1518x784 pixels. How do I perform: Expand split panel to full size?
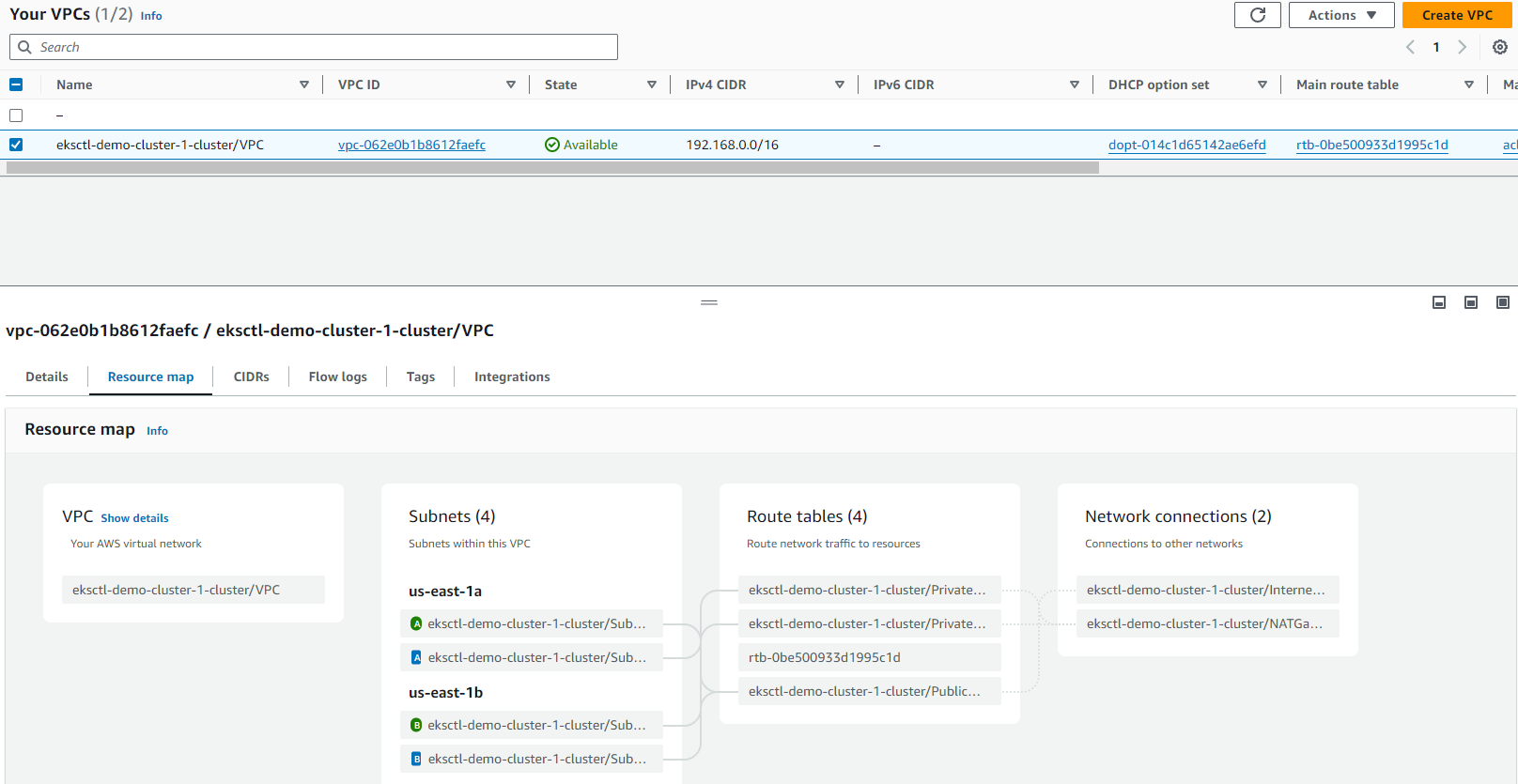tap(1503, 302)
